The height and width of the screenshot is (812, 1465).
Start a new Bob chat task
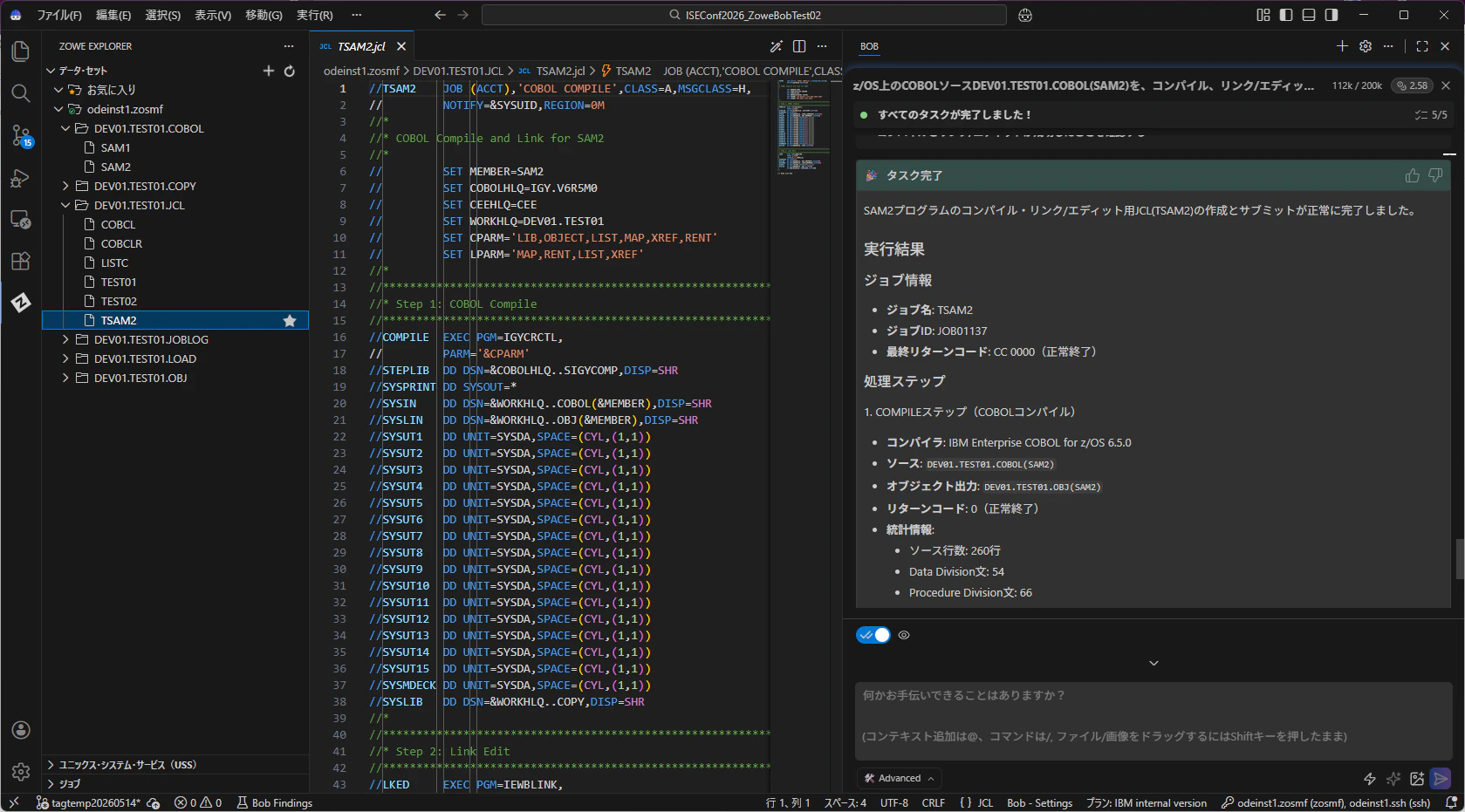(1342, 46)
